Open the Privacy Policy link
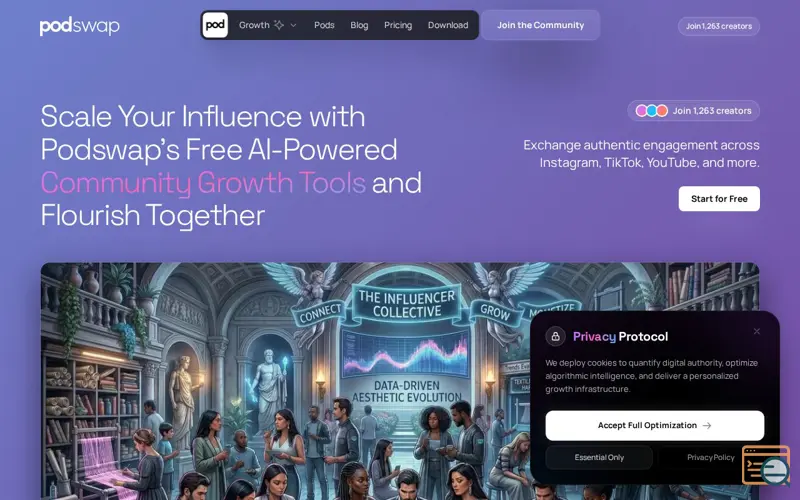 point(711,458)
